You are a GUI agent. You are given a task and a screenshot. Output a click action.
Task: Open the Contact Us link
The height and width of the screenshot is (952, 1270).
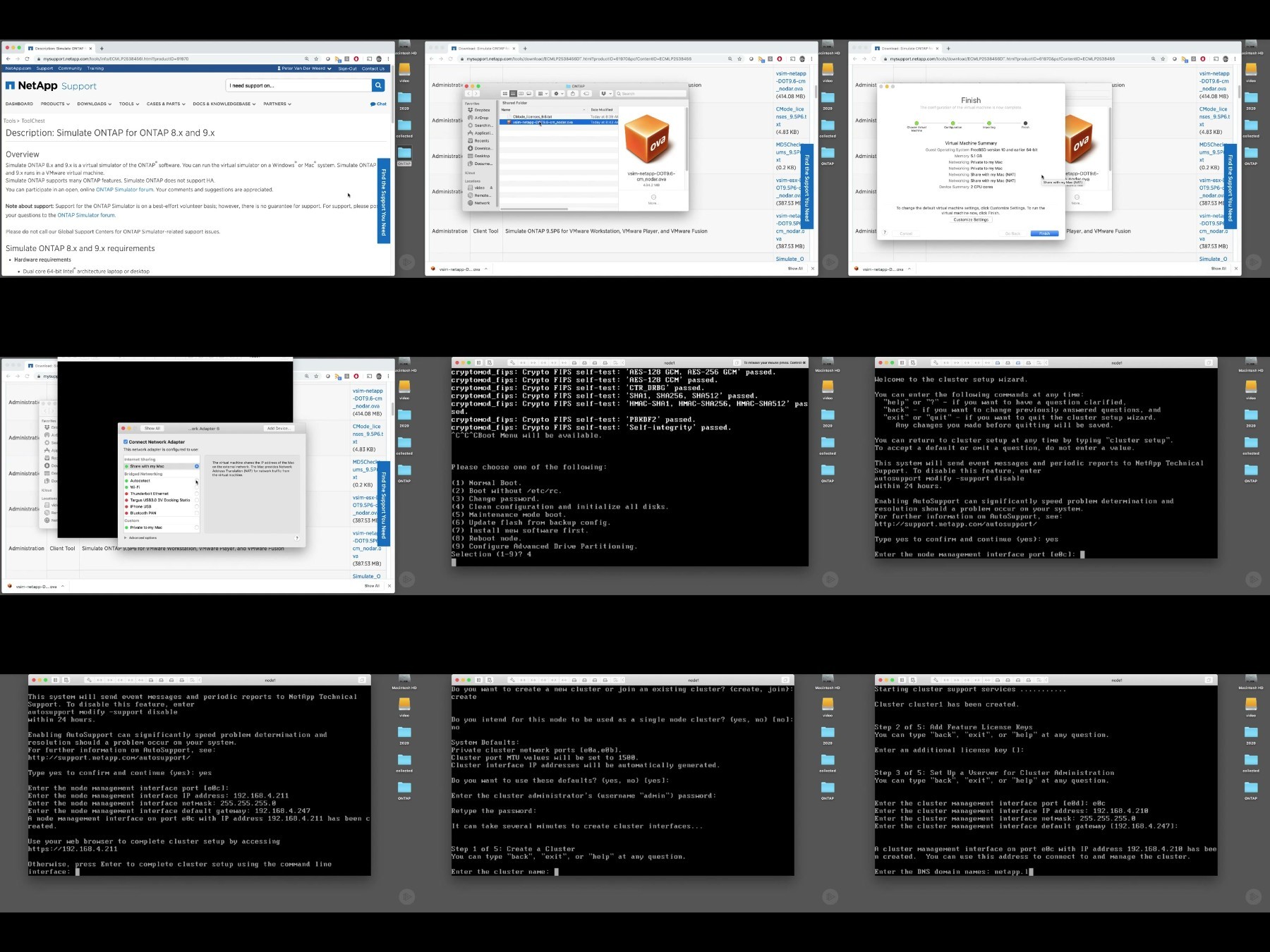tap(373, 68)
